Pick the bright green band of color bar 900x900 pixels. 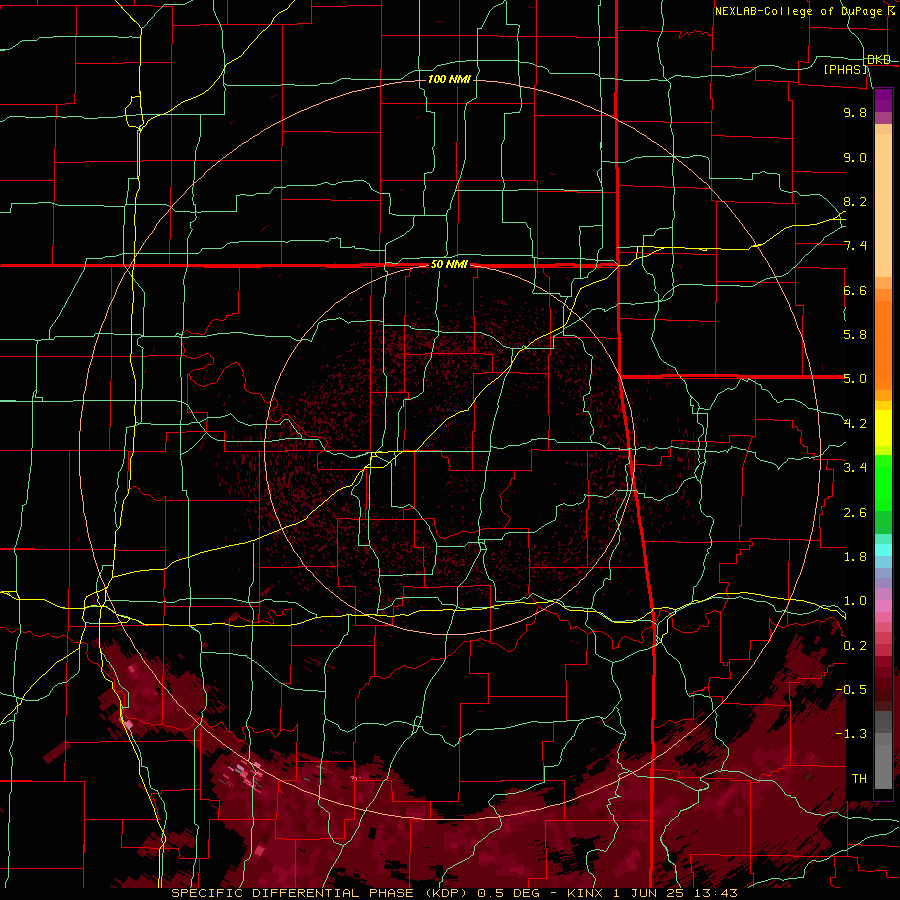[883, 482]
